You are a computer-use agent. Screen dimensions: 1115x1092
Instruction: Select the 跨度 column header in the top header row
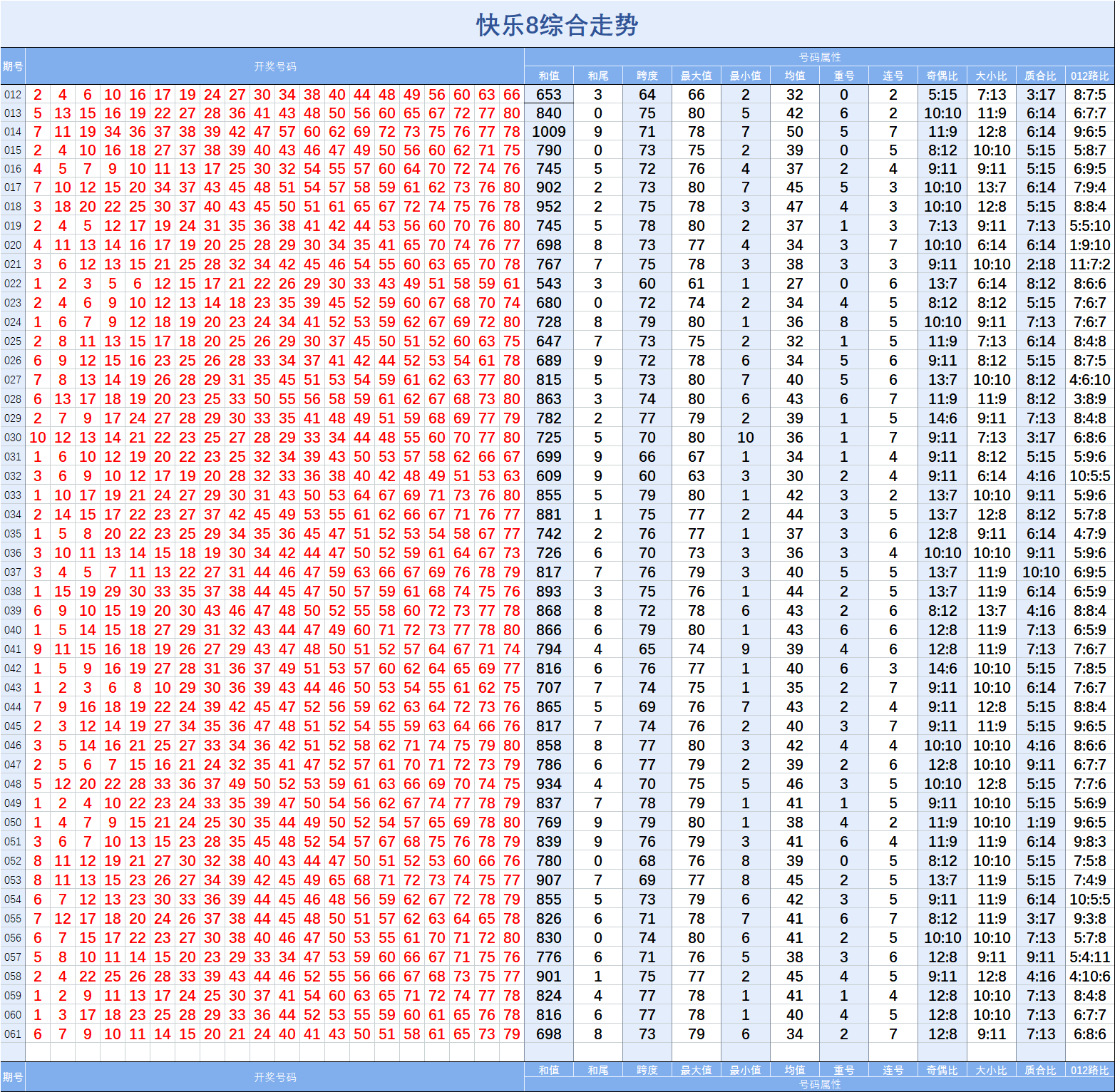click(x=647, y=76)
